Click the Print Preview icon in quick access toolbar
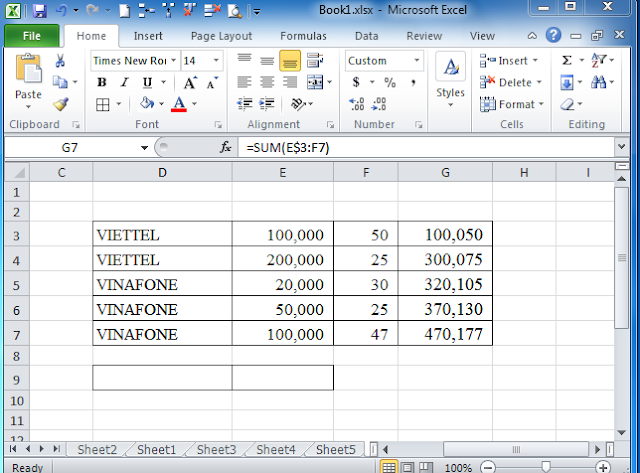 click(x=235, y=11)
